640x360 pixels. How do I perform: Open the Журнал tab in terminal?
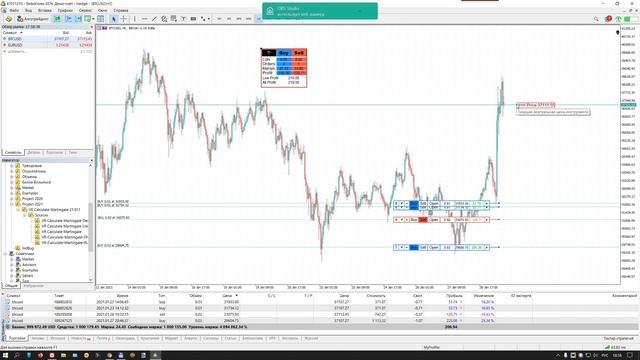[x=311, y=338]
